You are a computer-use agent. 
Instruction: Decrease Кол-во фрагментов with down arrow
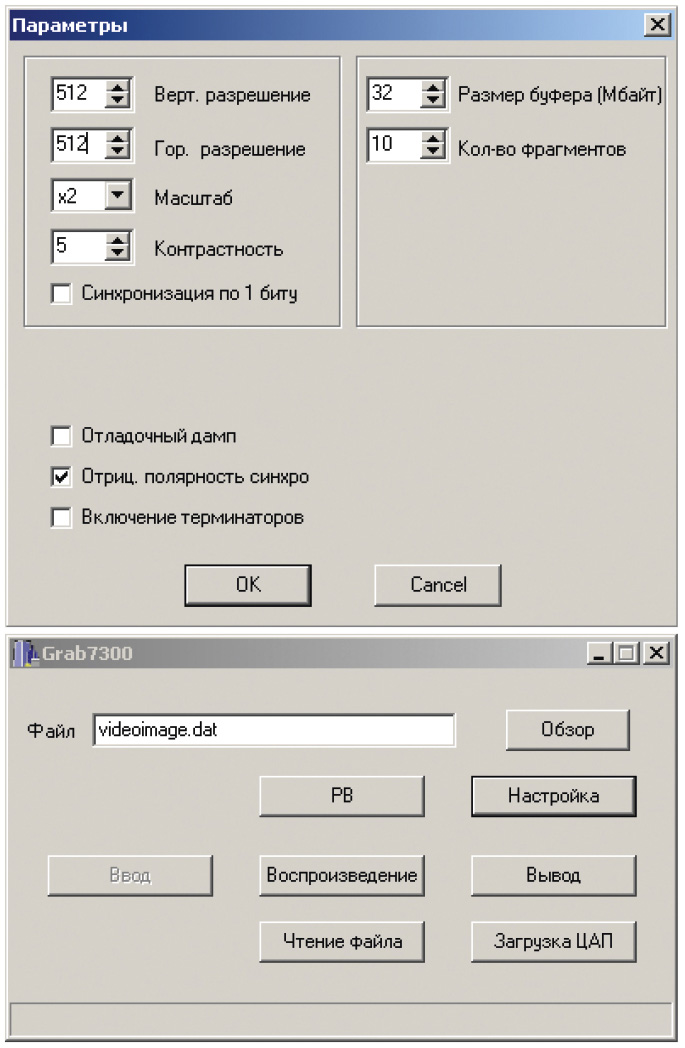(x=433, y=150)
